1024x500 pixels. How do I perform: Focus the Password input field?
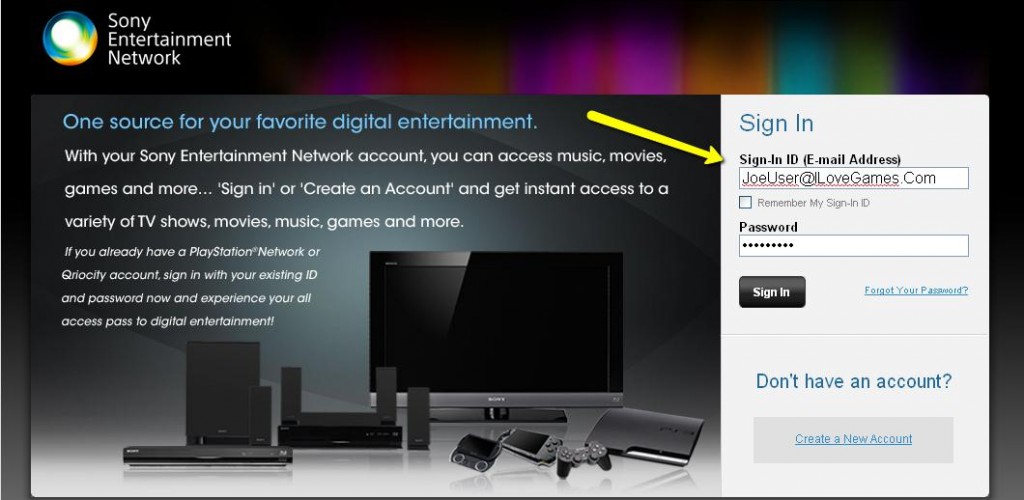854,245
